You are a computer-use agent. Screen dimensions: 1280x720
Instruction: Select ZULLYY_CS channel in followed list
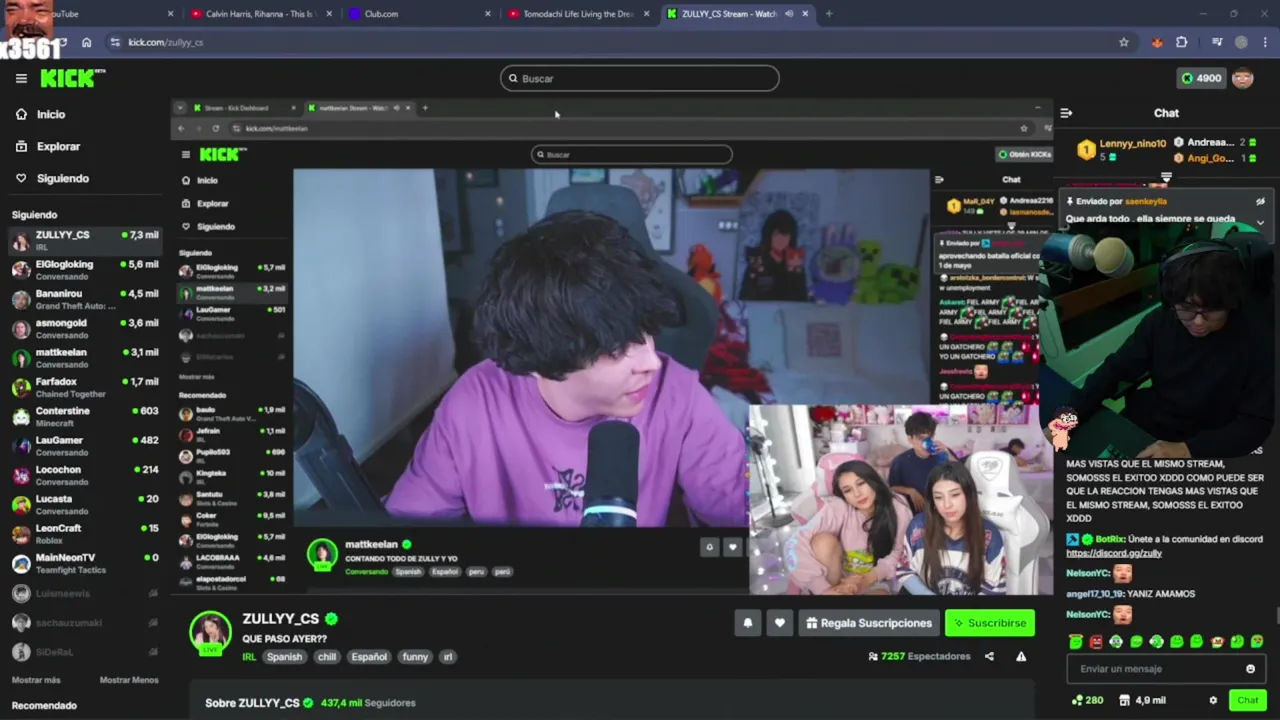click(84, 240)
